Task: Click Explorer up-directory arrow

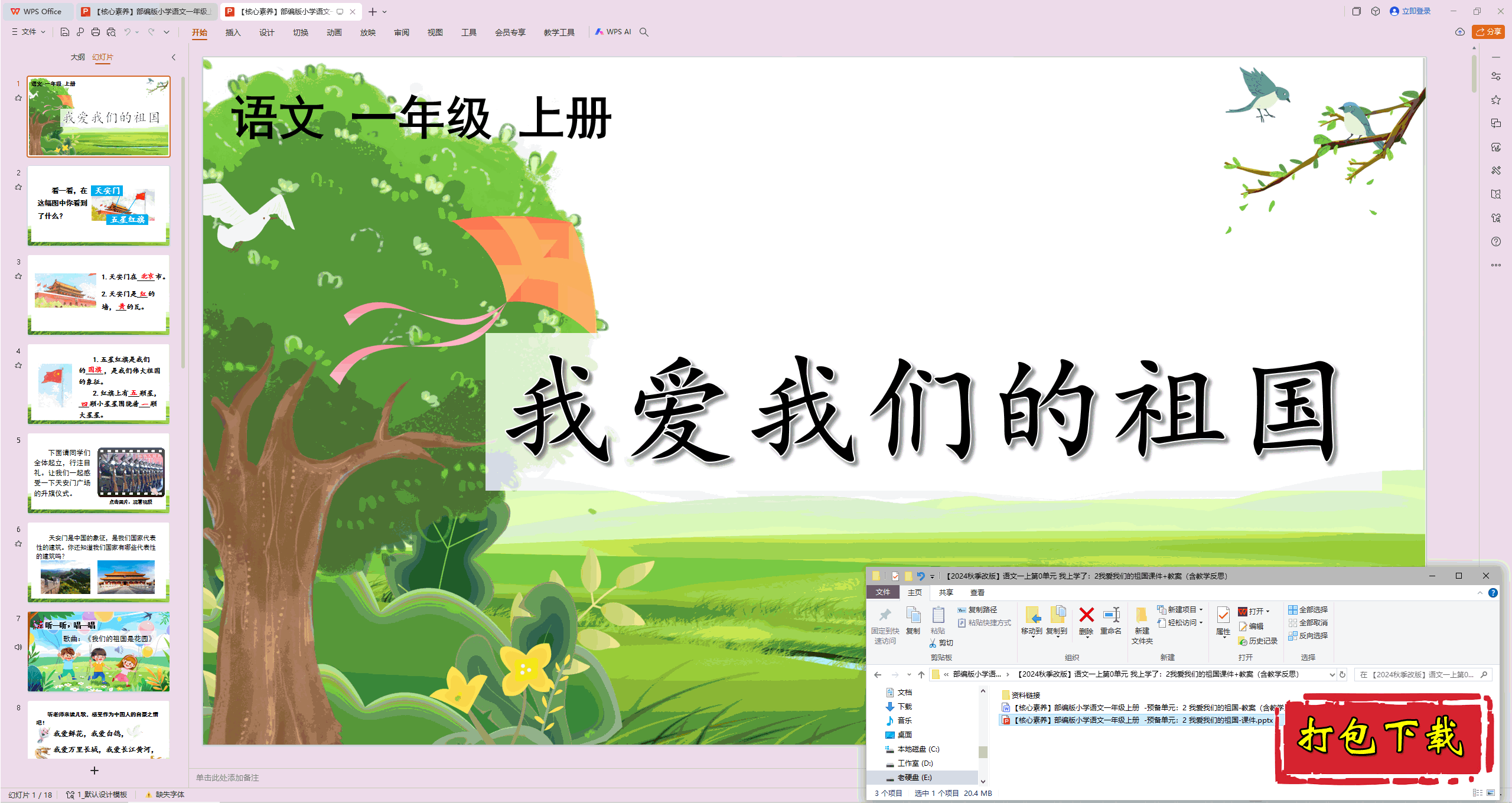Action: (x=921, y=674)
